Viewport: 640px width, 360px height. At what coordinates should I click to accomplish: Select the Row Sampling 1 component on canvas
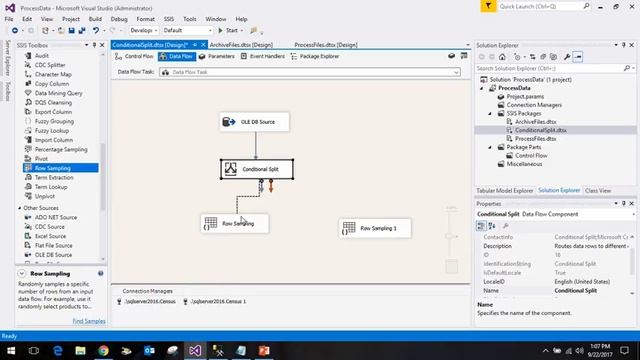tap(375, 228)
